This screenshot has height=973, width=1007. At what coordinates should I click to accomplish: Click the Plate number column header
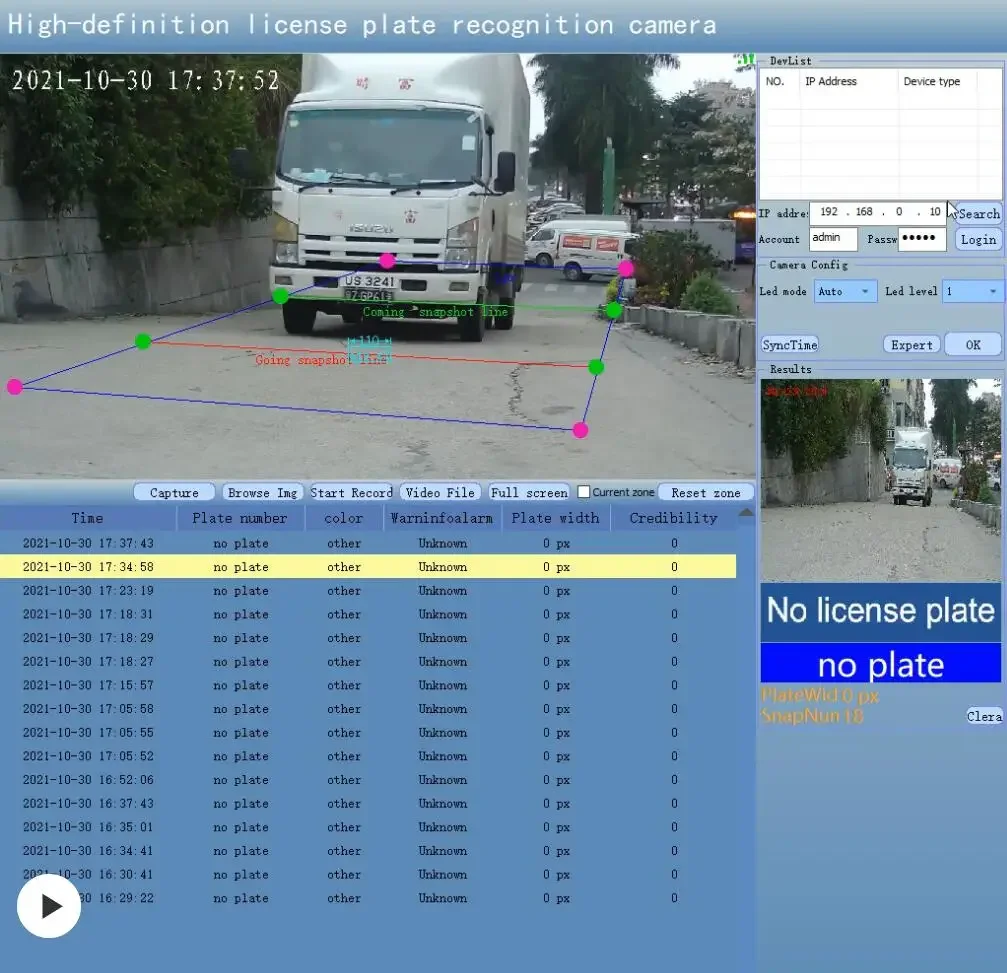coord(240,518)
